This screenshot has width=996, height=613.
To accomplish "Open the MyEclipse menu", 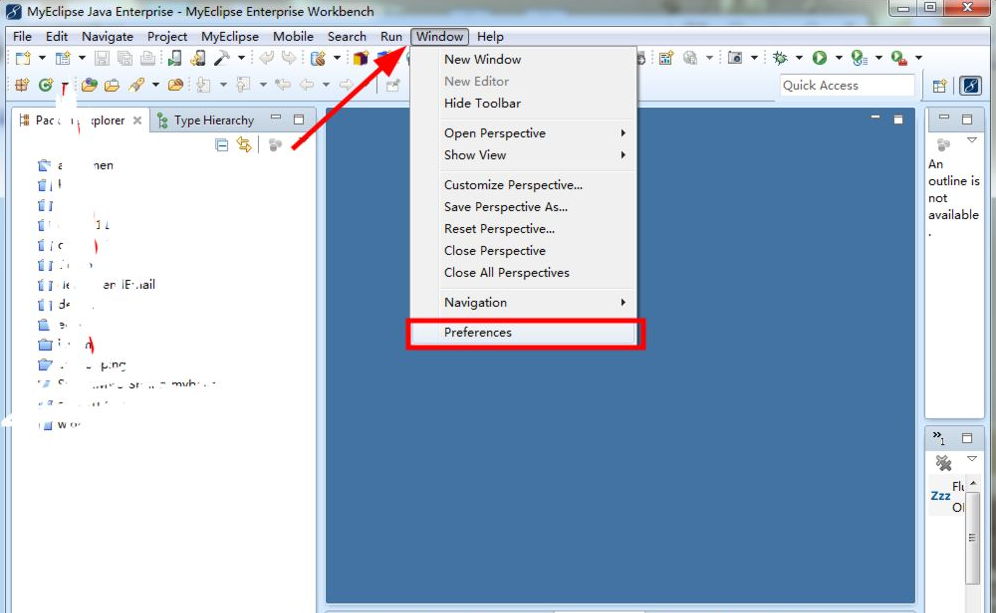I will pos(230,36).
